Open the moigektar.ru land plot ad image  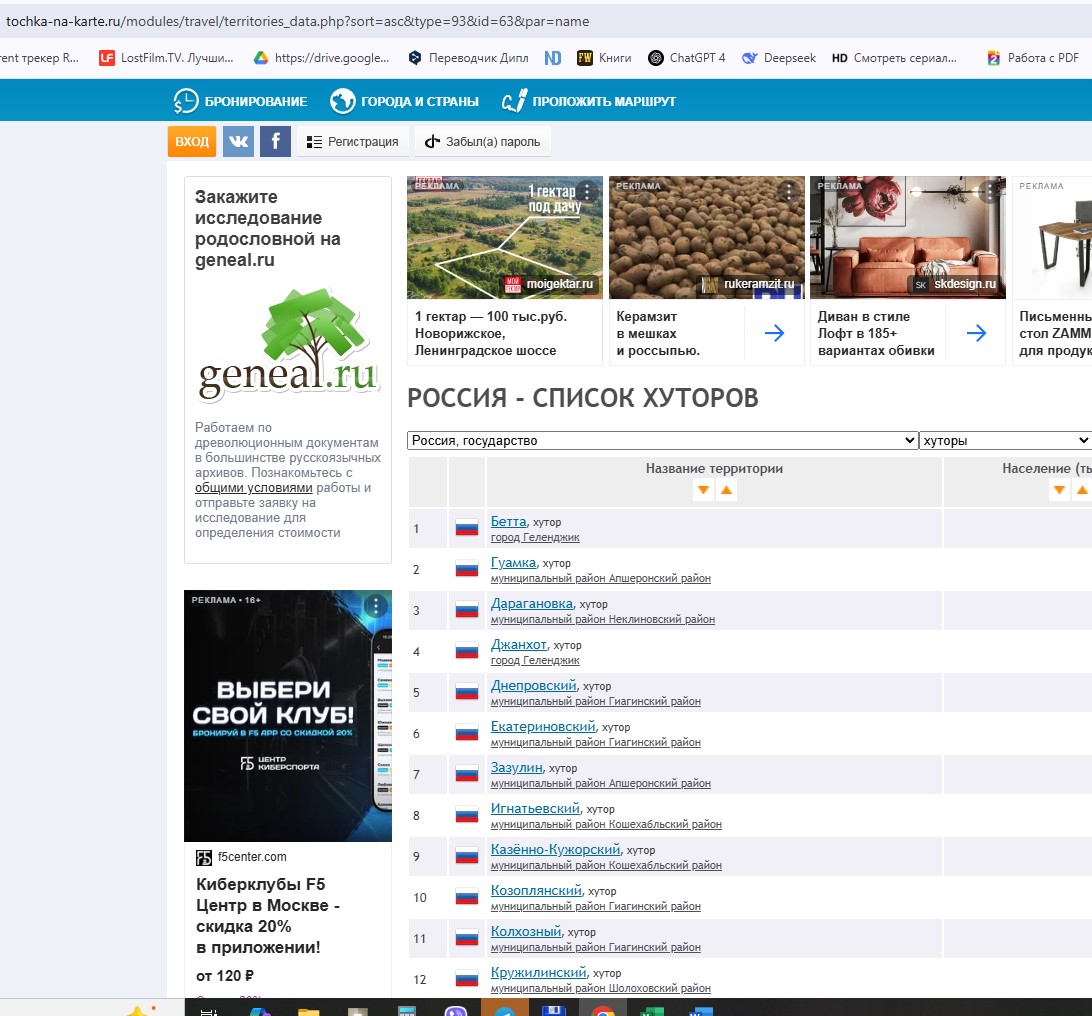tap(505, 237)
